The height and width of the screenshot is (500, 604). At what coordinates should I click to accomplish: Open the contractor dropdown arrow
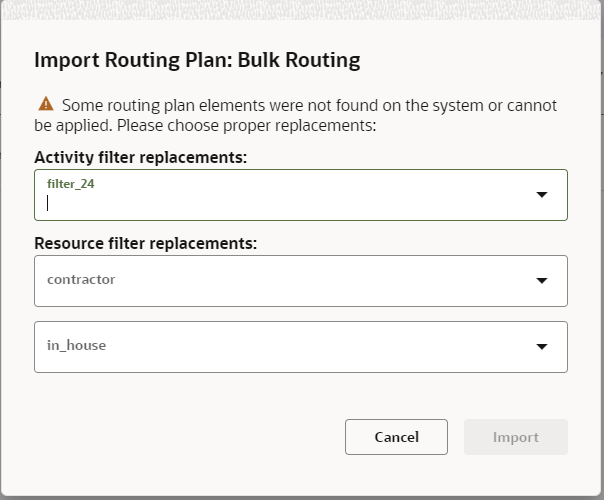[541, 281]
